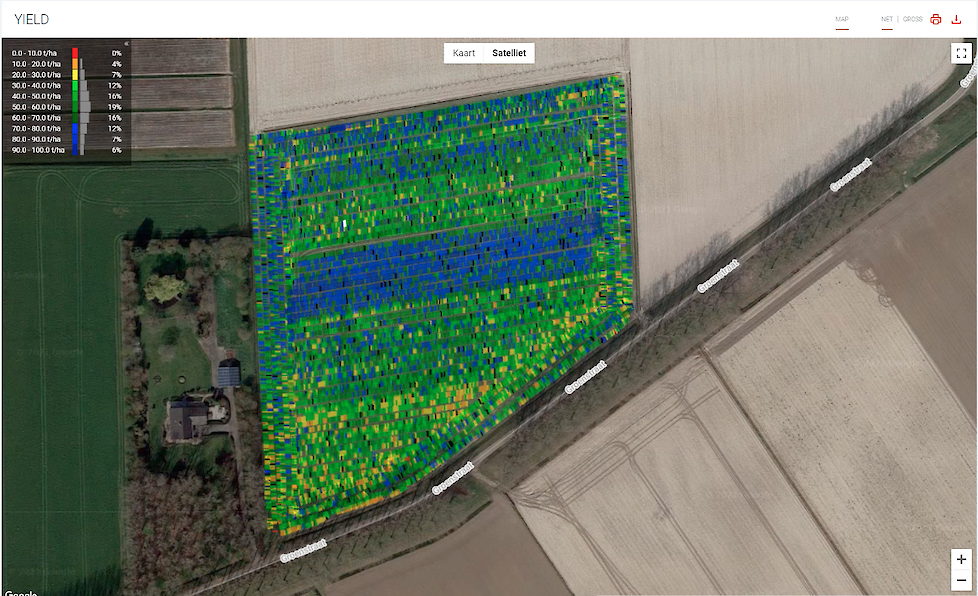Click the print icon

936,19
